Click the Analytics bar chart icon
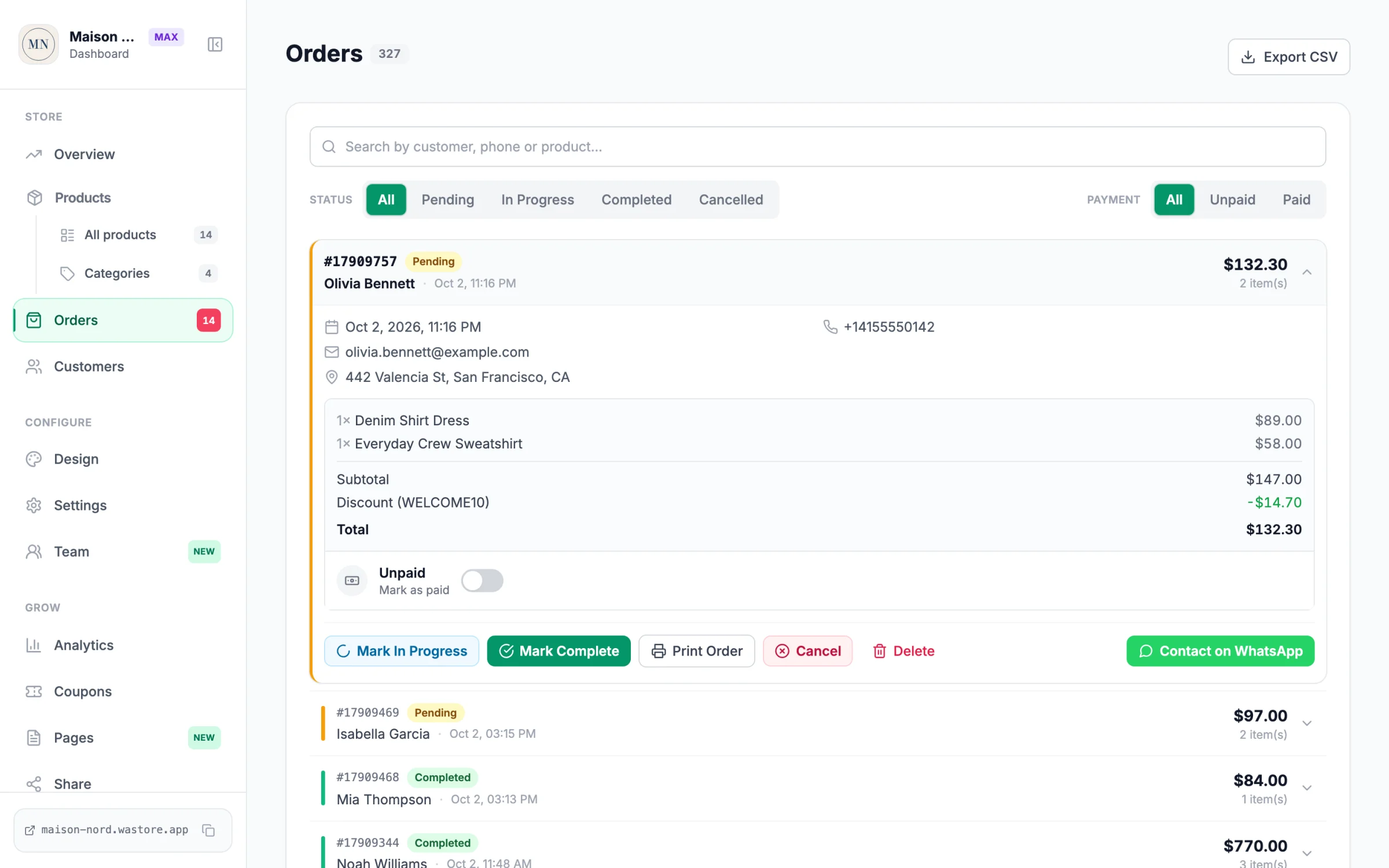The image size is (1389, 868). tap(34, 645)
